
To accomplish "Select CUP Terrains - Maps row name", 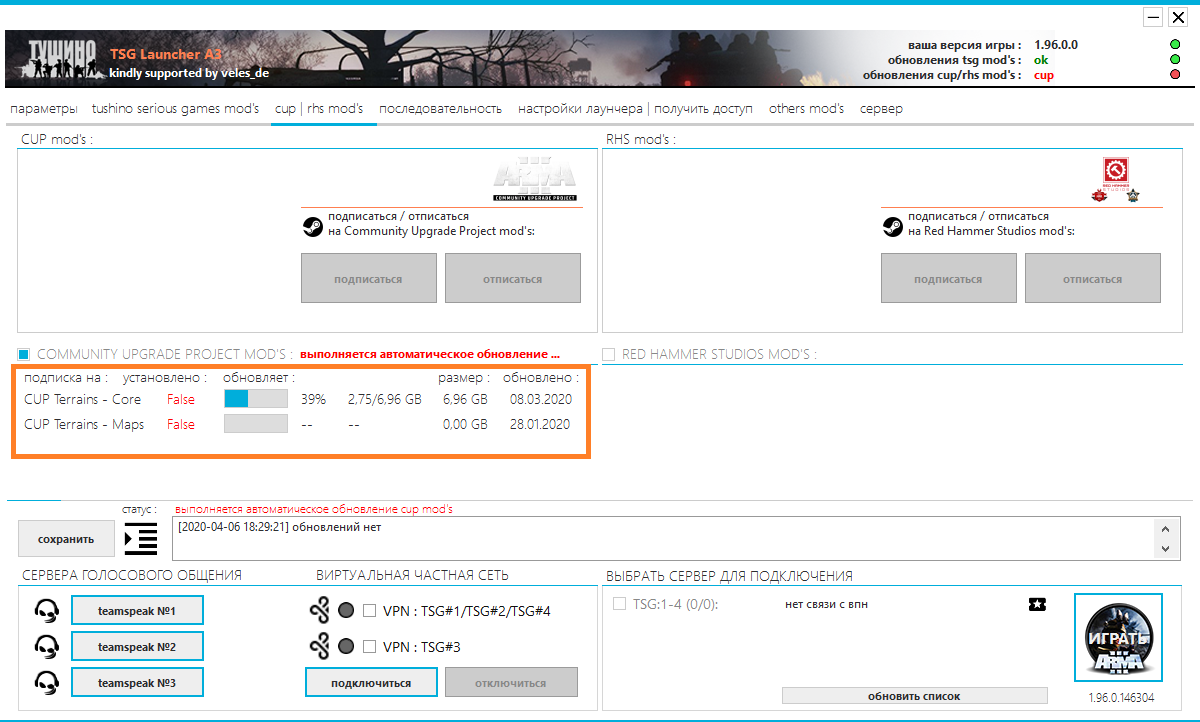I will tap(84, 424).
